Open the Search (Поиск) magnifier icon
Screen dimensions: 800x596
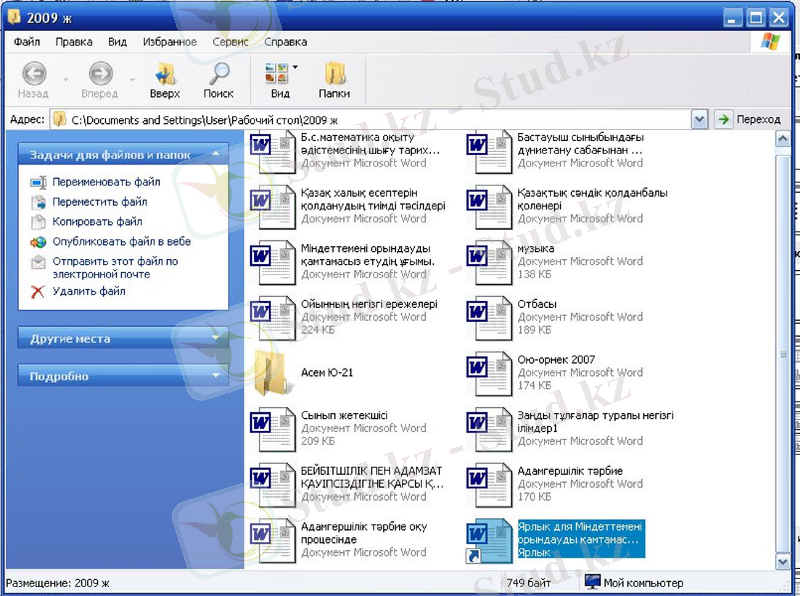point(218,73)
